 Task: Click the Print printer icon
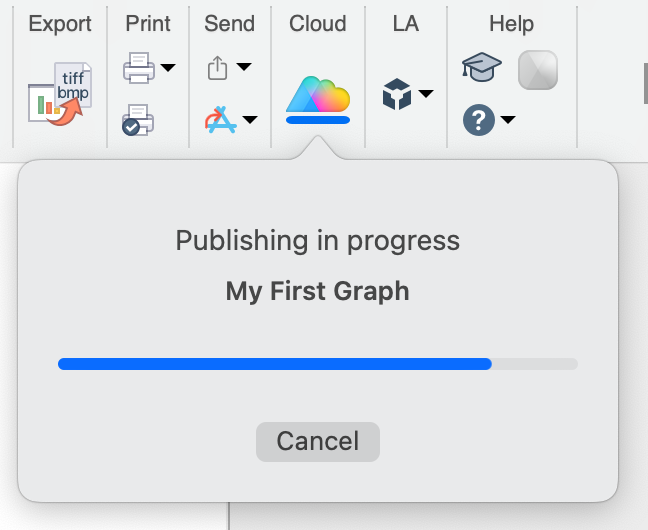click(138, 68)
